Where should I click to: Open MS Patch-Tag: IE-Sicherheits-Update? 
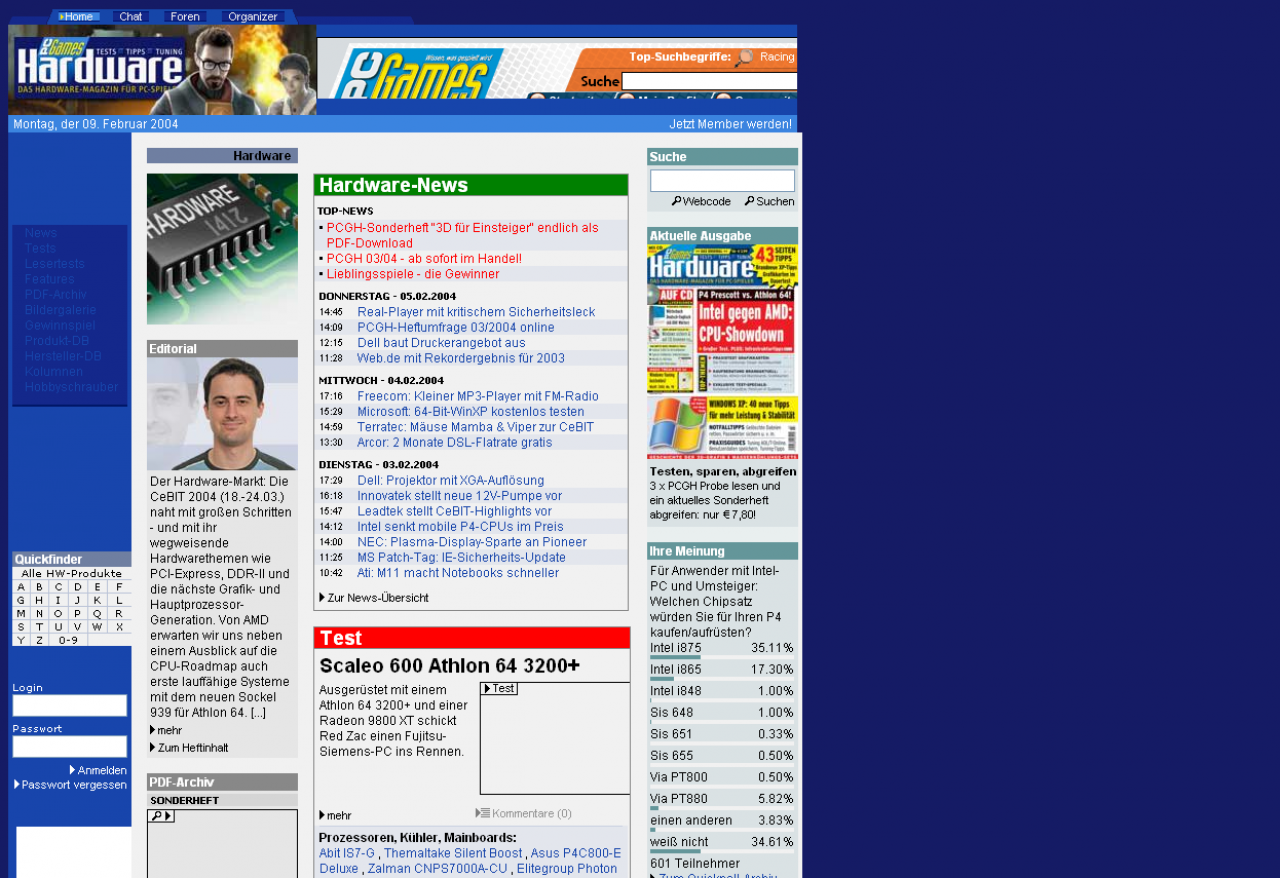[x=461, y=557]
